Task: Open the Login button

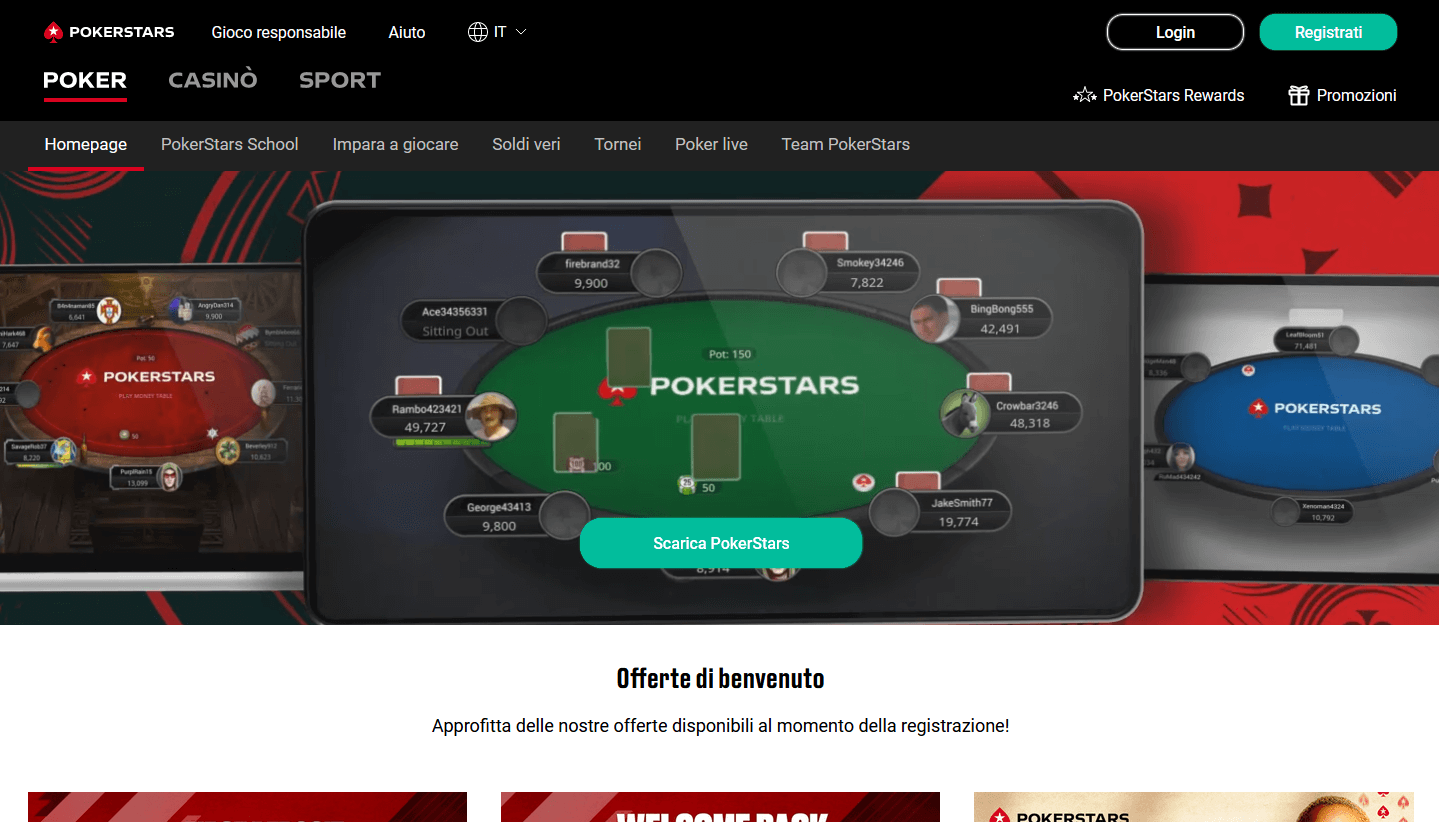Action: coord(1175,32)
